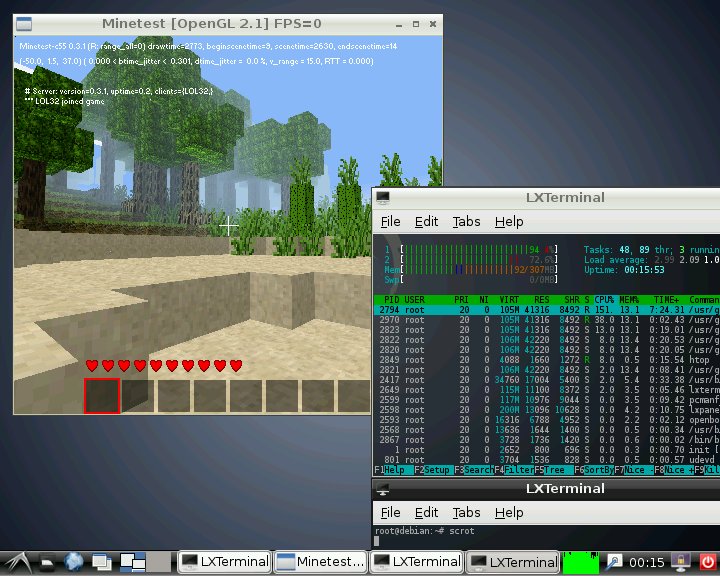This screenshot has width=720, height=576.
Task: Click the htop Mem usage meter bar
Action: 471,270
